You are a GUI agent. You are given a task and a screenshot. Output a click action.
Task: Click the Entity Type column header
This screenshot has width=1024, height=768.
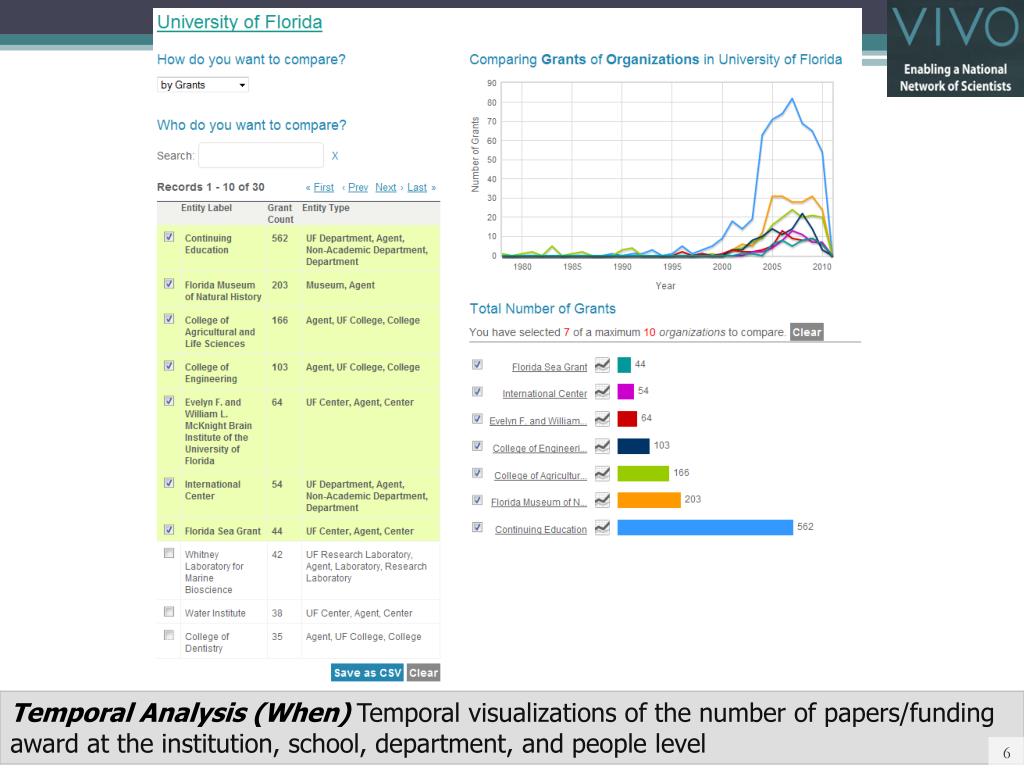[326, 208]
